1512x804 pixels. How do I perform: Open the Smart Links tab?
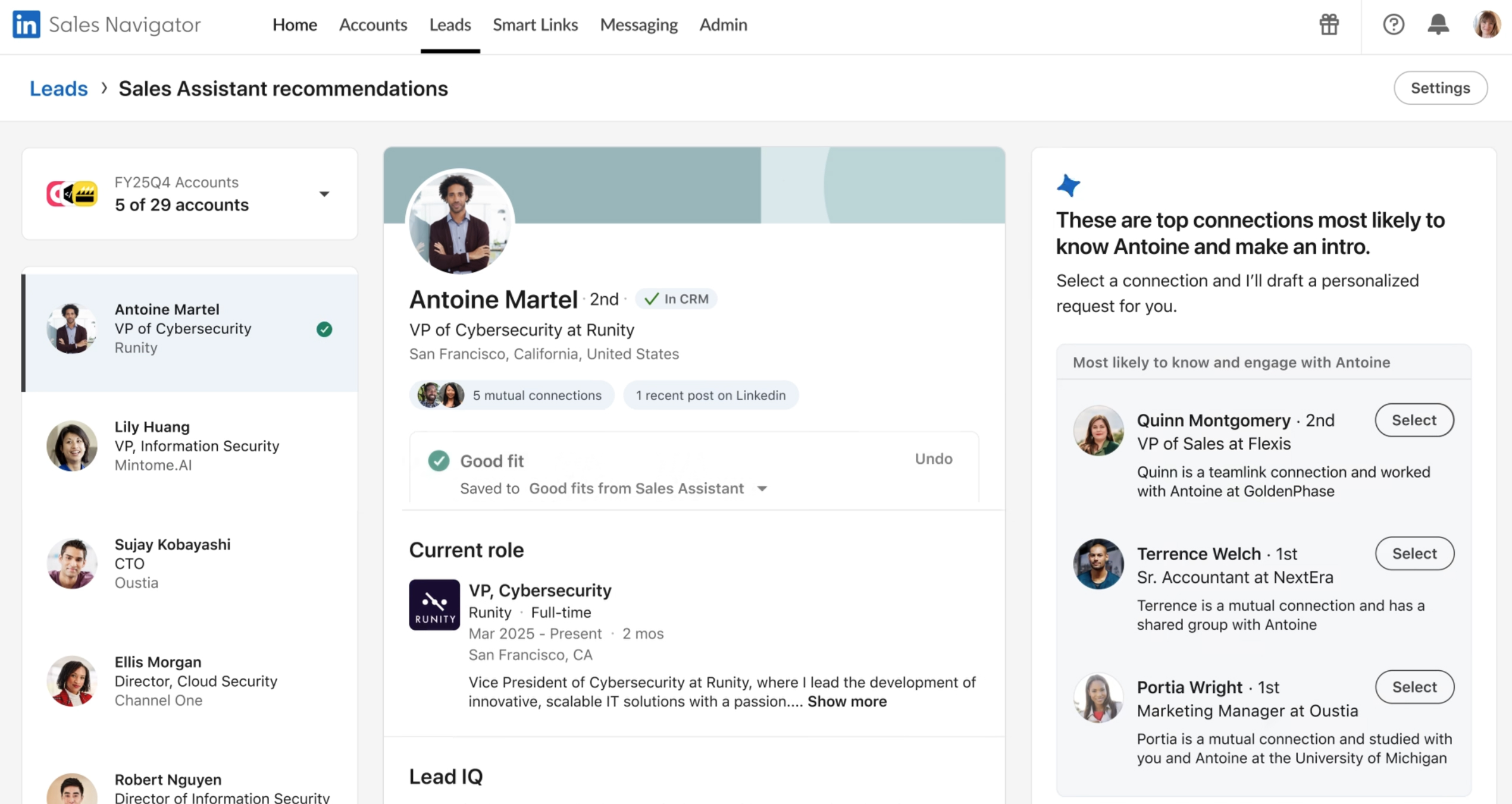(535, 24)
